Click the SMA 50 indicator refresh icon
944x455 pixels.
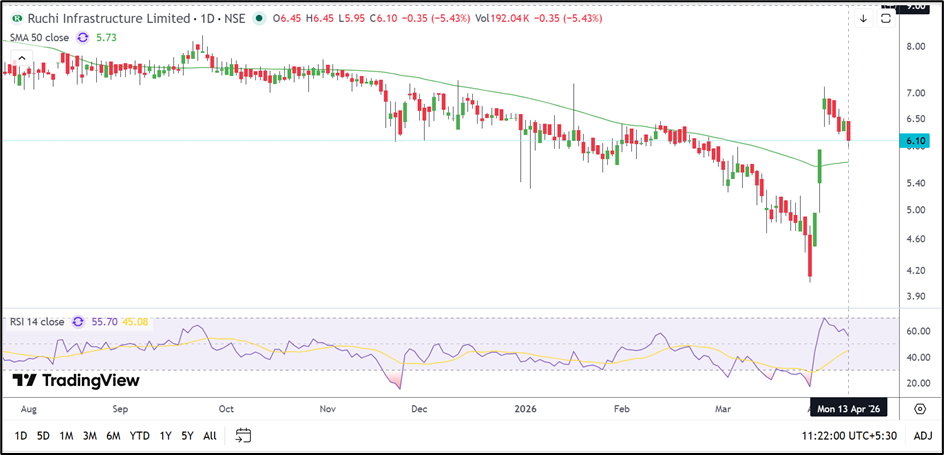pos(83,37)
